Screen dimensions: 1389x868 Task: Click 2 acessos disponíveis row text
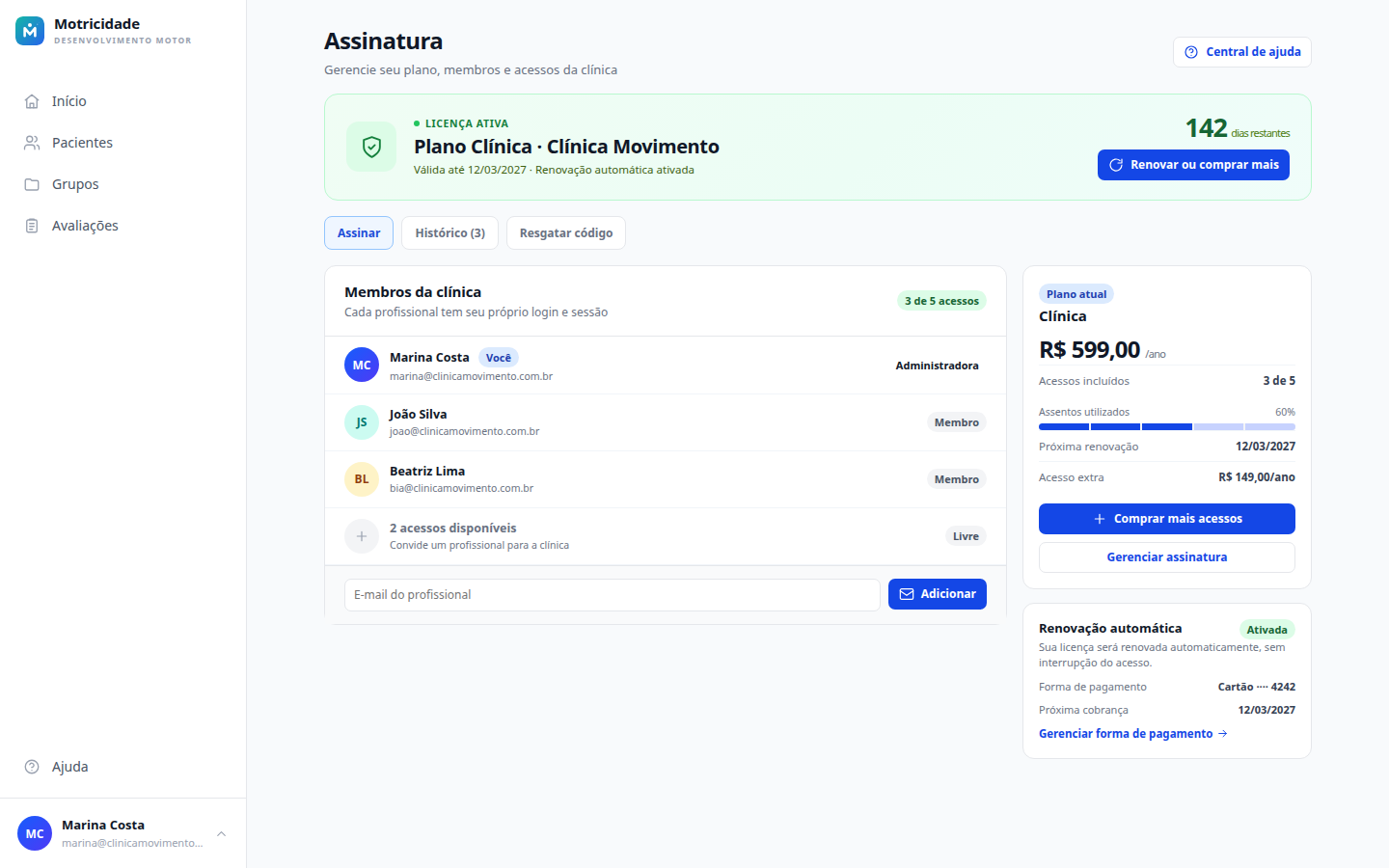click(453, 529)
